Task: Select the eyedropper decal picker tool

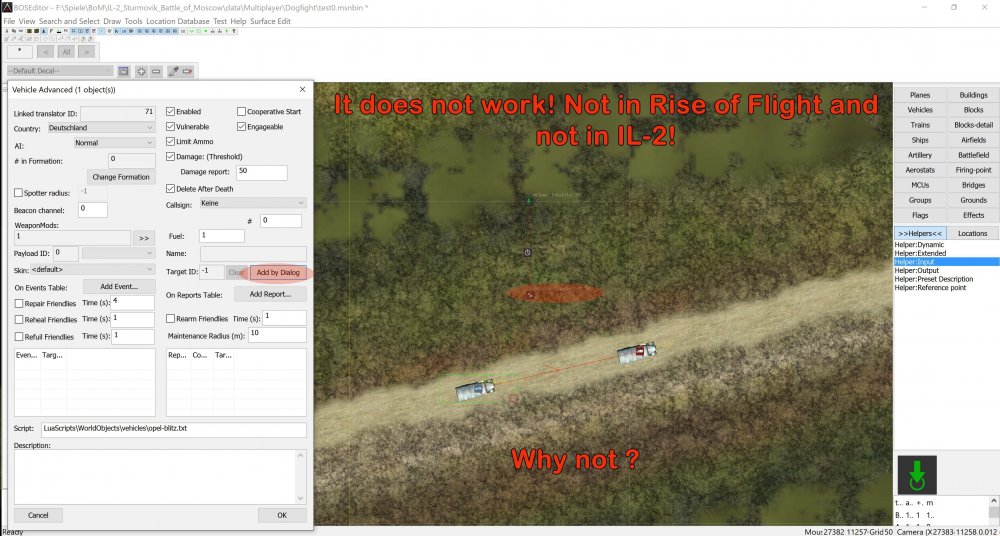Action: tap(173, 71)
